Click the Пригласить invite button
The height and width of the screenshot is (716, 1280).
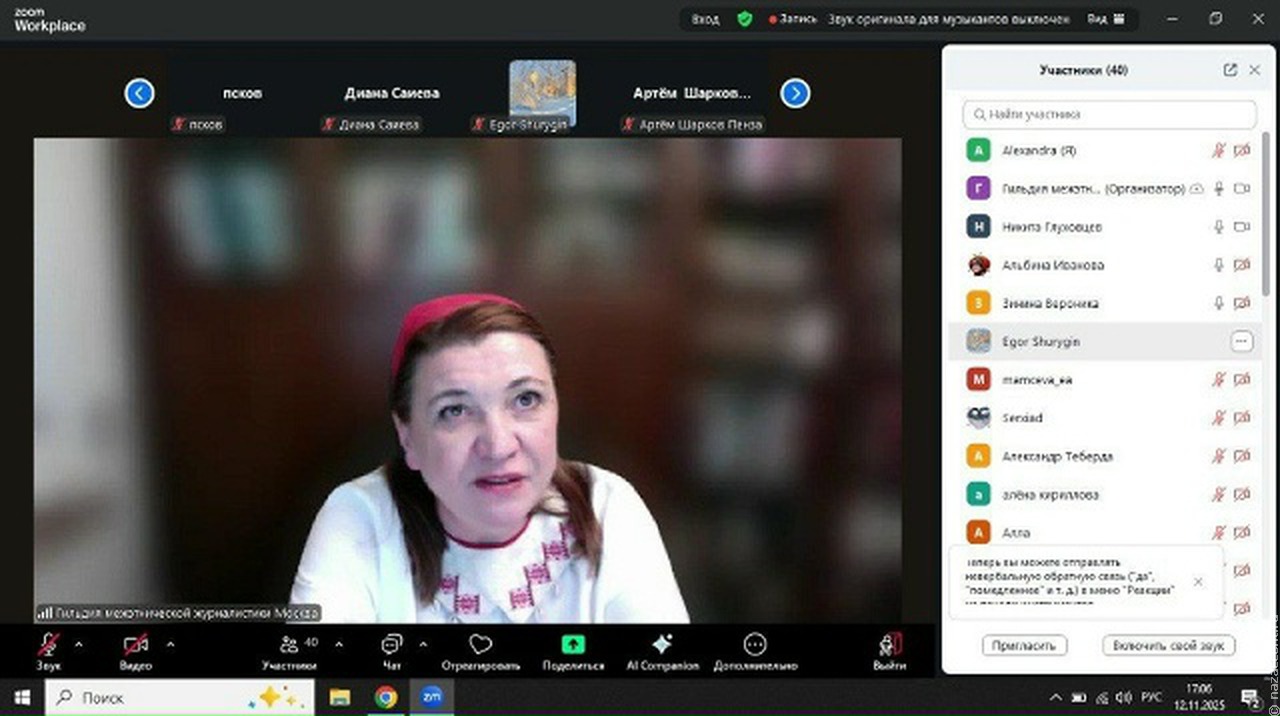pyautogui.click(x=1025, y=646)
